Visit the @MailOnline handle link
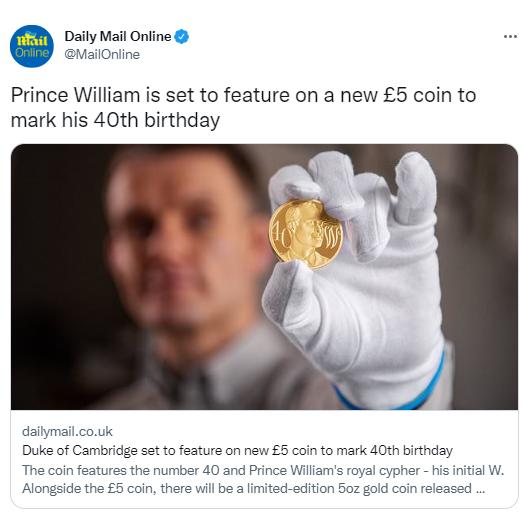Viewport: 523px width, 524px height. [102, 54]
